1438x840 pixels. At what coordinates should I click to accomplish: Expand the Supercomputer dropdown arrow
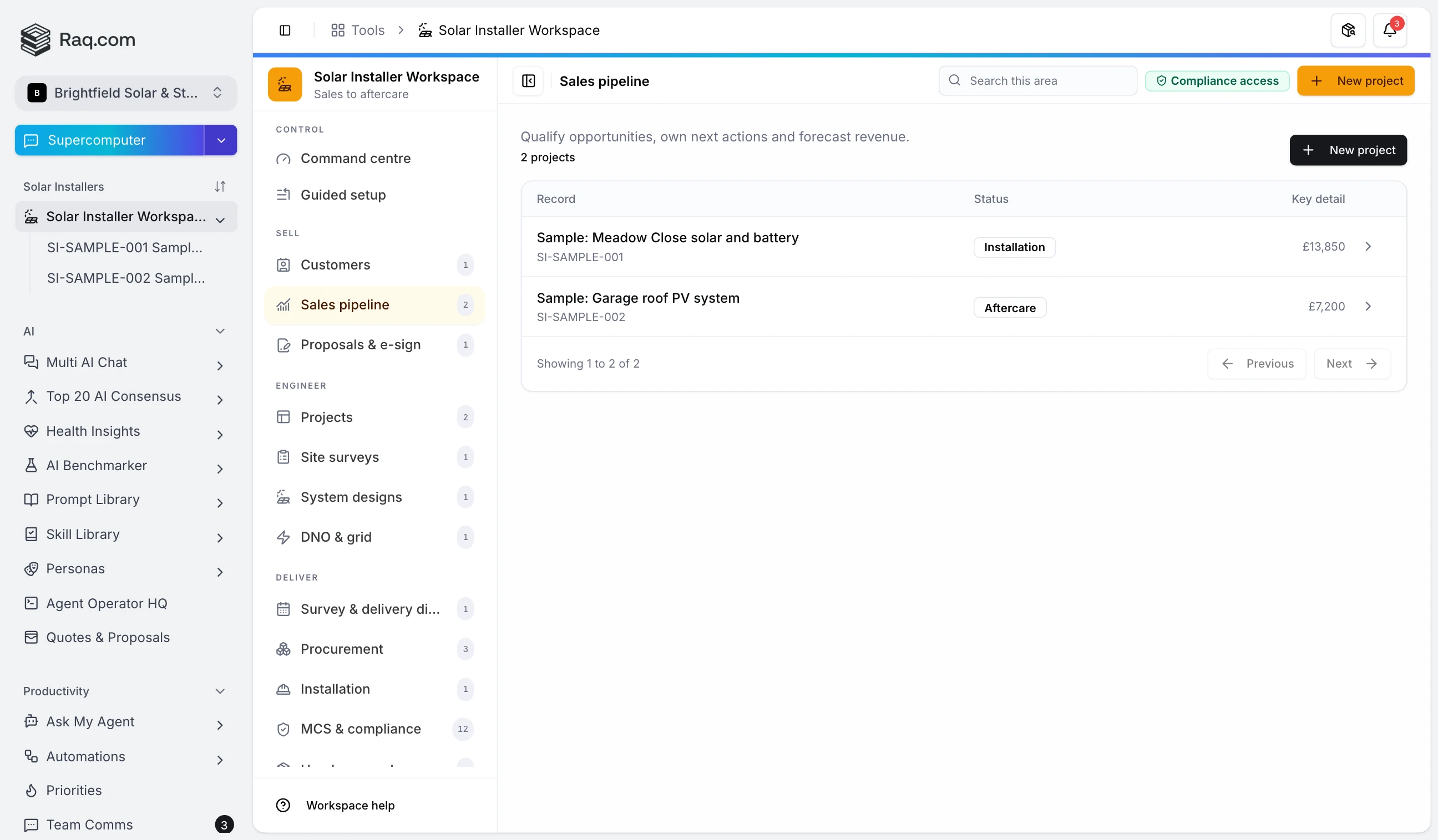221,140
